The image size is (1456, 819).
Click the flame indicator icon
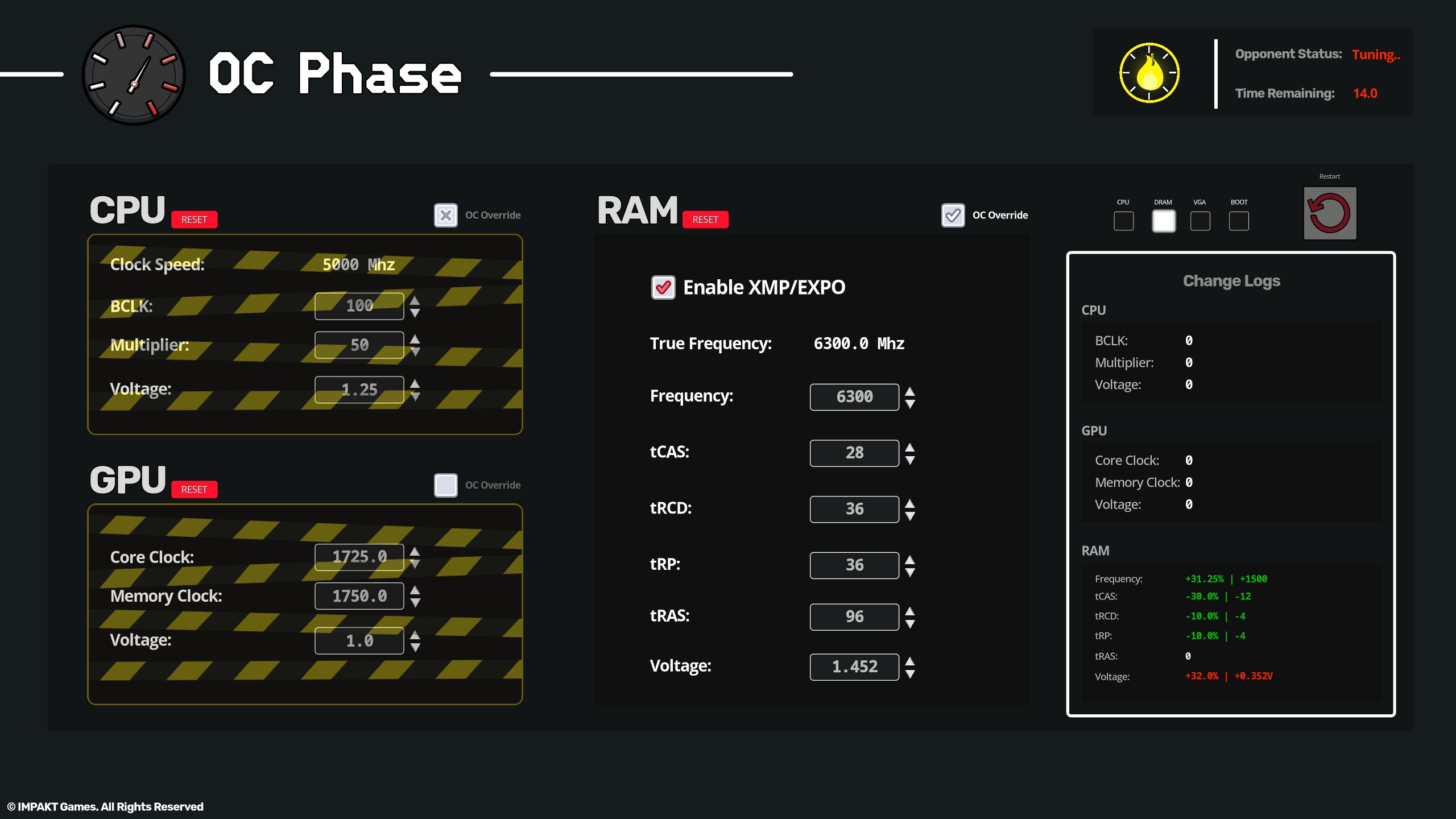[1149, 72]
